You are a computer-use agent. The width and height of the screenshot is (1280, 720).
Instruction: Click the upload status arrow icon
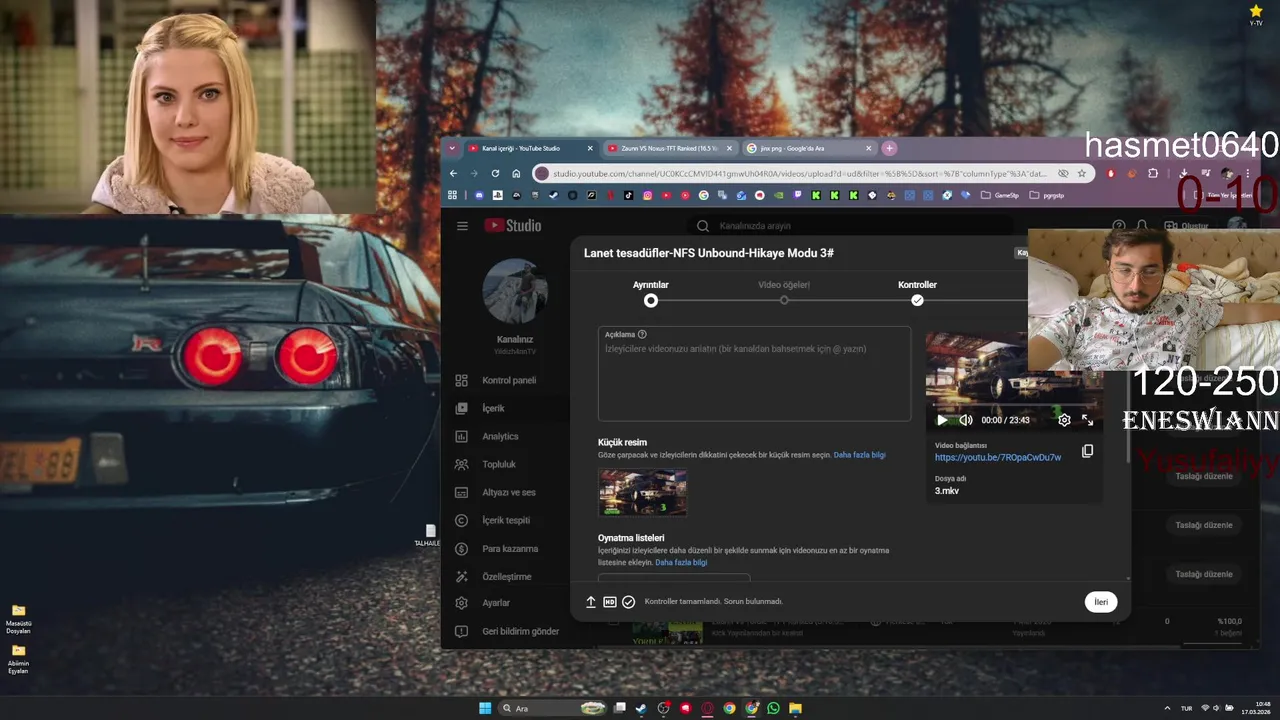(591, 602)
